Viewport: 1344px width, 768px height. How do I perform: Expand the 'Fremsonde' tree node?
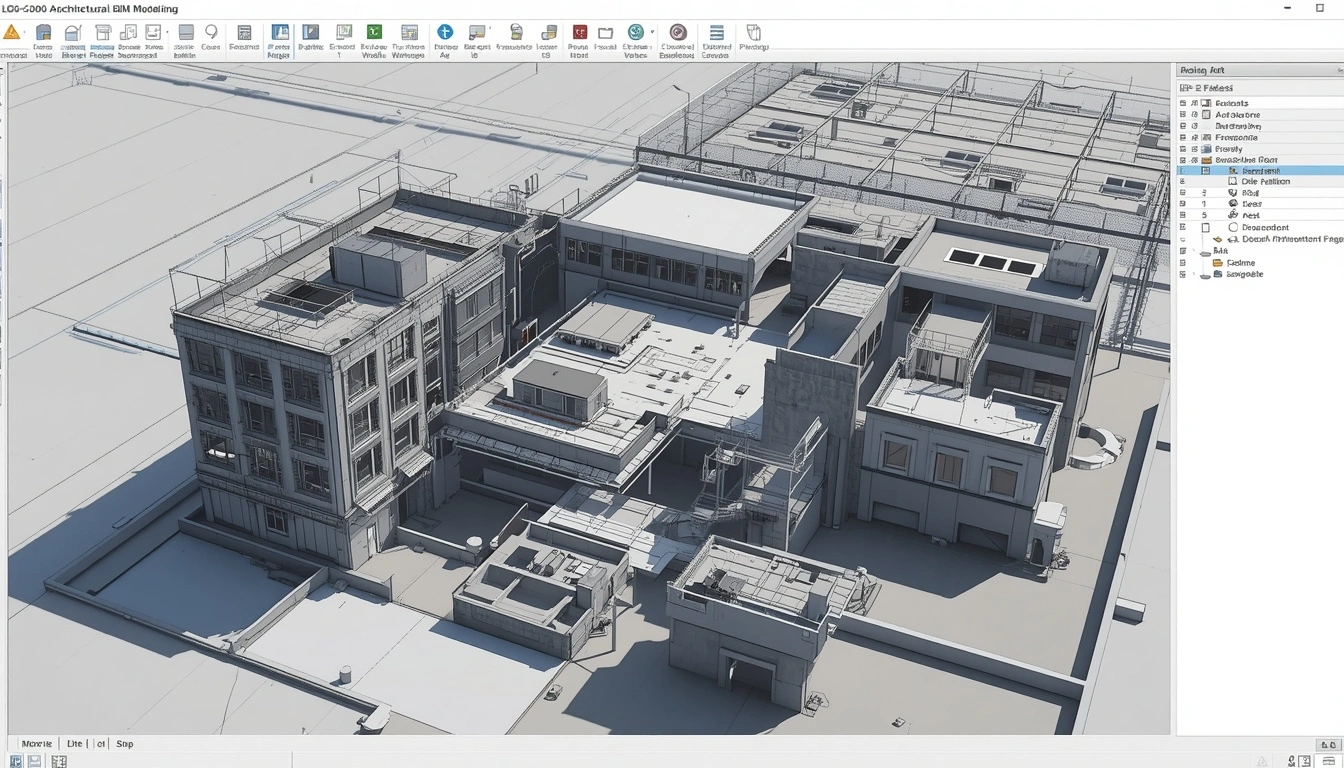(1183, 138)
